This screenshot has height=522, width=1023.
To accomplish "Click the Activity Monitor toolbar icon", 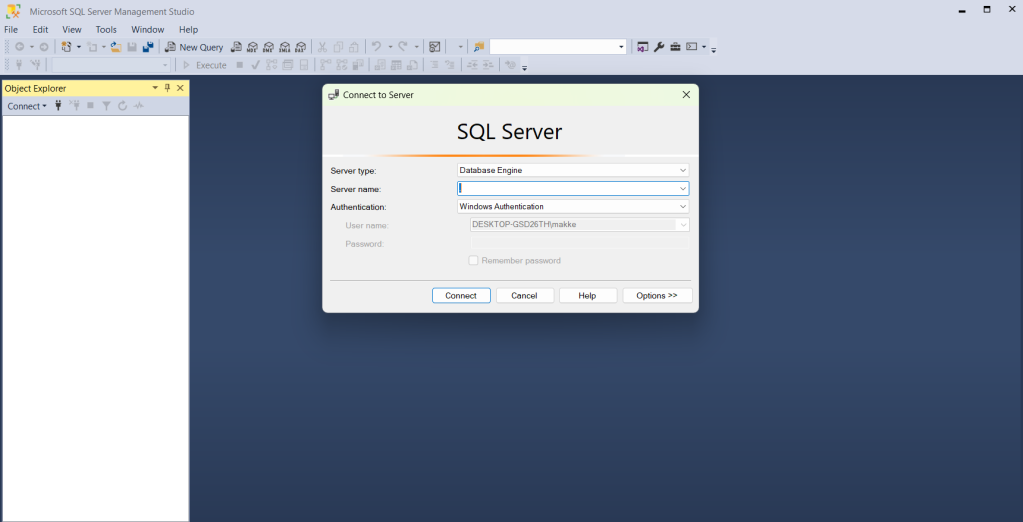I will point(435,47).
